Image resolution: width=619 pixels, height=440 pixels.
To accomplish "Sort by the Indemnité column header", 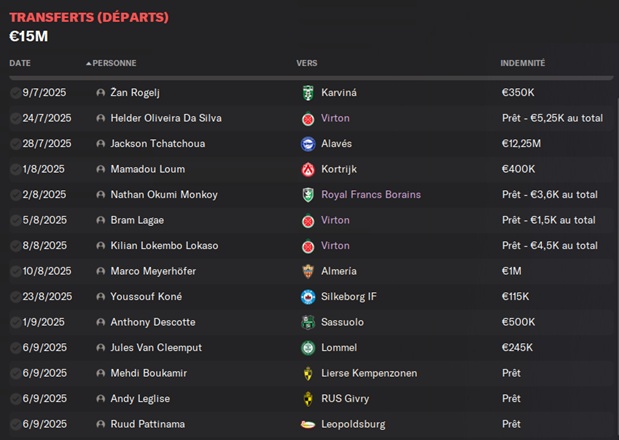I will [x=523, y=63].
